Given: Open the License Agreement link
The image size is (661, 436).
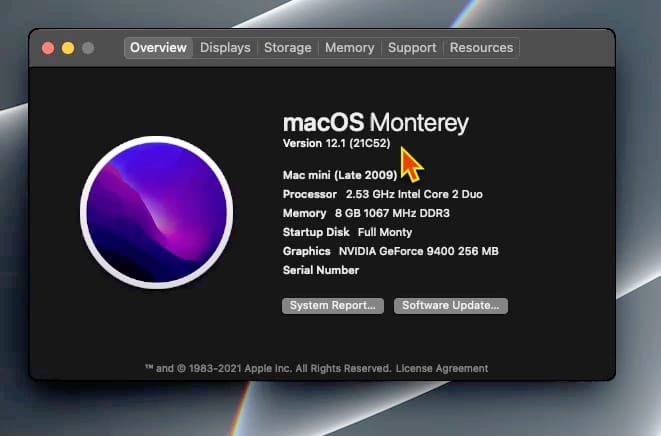Looking at the screenshot, I should (442, 369).
